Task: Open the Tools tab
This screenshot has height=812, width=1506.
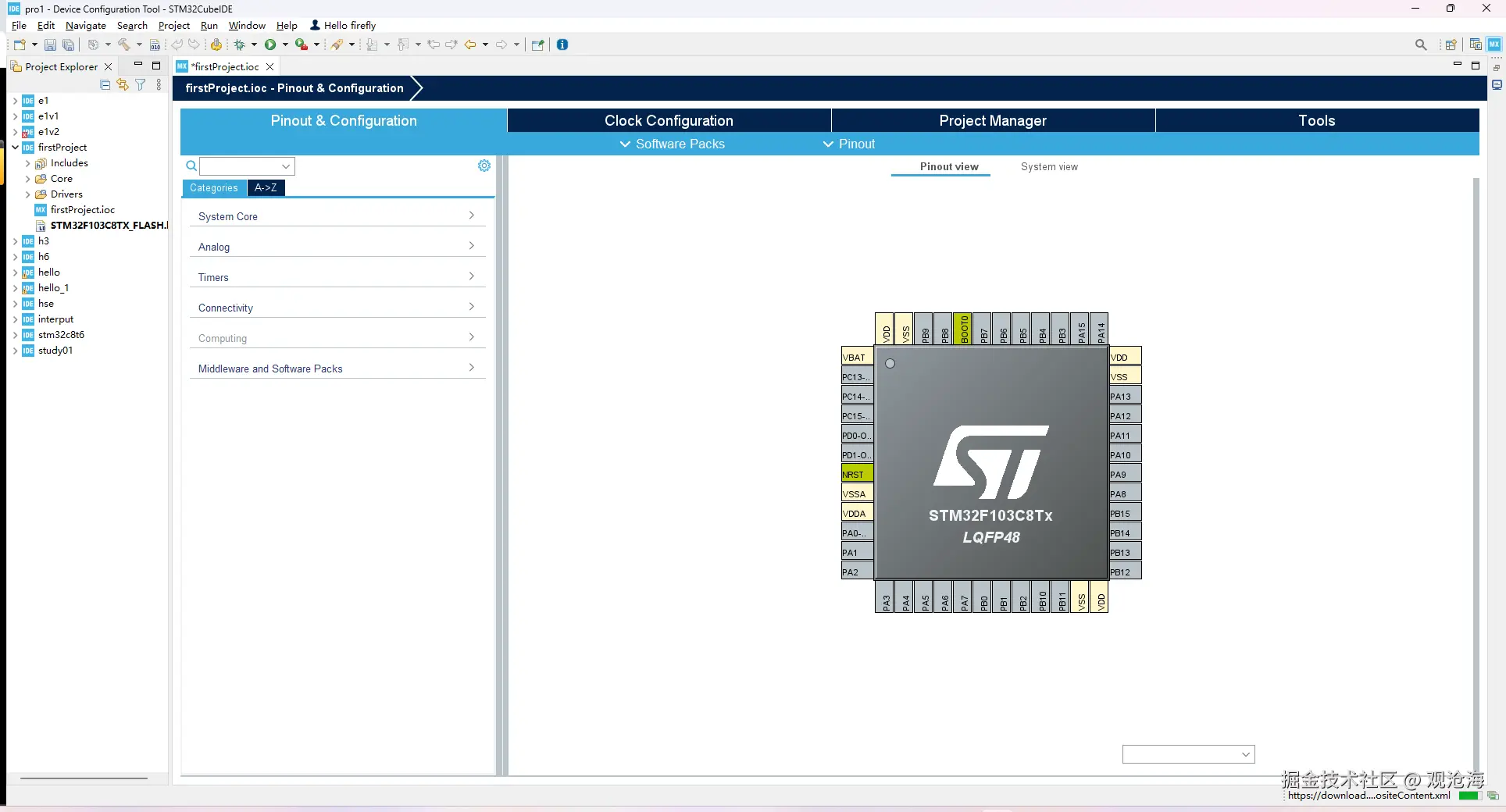Action: tap(1317, 120)
